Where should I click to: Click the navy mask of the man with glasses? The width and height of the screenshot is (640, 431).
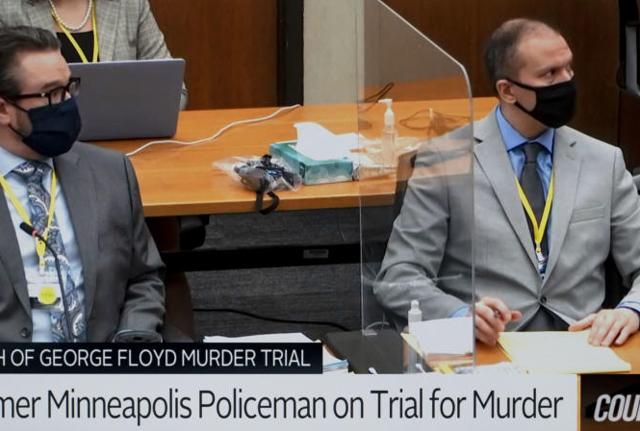(49, 127)
